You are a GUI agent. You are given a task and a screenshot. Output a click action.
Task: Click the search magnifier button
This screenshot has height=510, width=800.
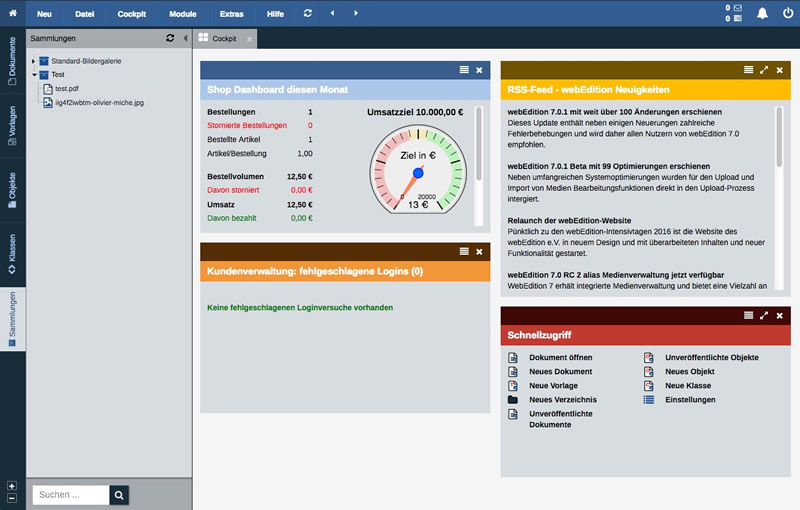click(119, 495)
